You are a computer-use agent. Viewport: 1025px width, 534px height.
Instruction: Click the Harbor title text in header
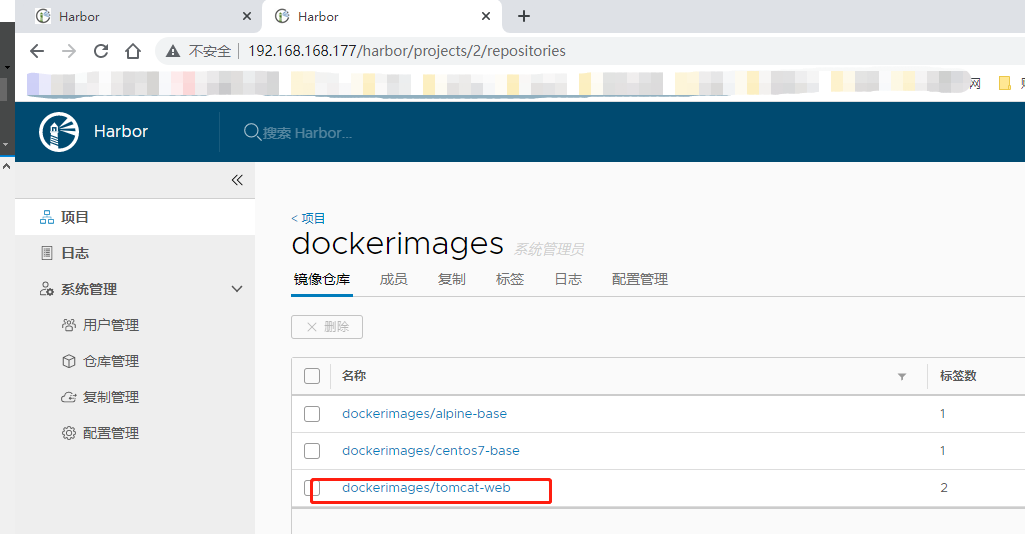click(x=121, y=131)
